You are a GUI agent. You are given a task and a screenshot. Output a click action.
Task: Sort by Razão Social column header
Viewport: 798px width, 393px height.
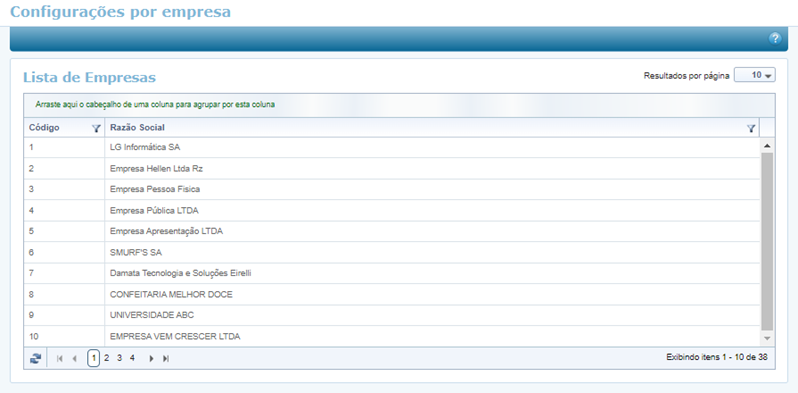click(137, 128)
